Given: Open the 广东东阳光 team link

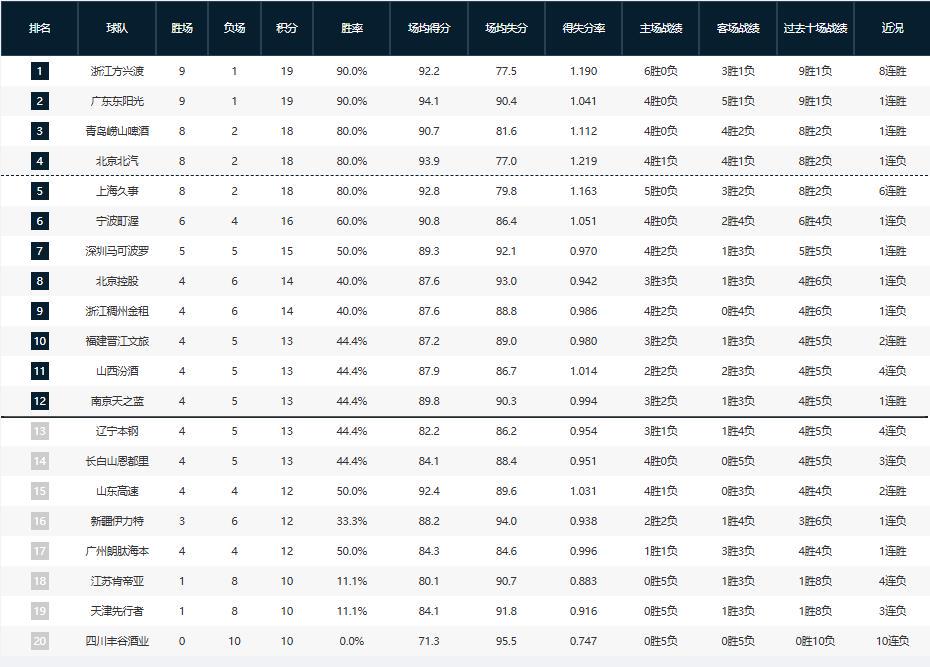Looking at the screenshot, I should (117, 101).
